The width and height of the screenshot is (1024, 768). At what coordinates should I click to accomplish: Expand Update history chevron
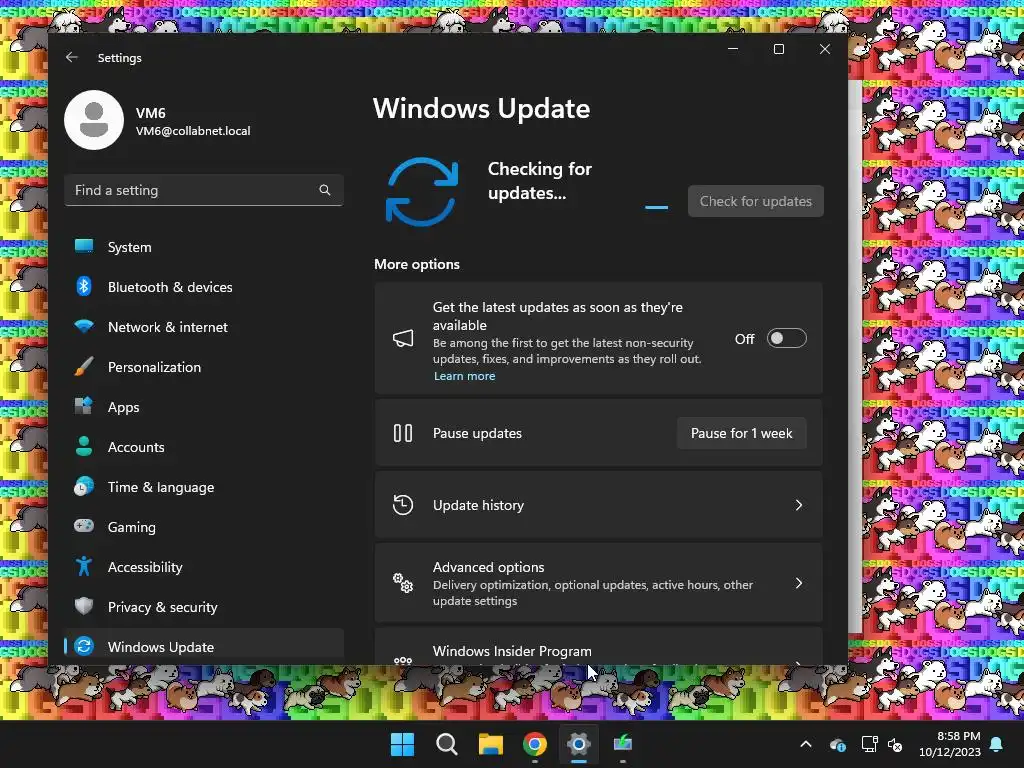(x=799, y=505)
